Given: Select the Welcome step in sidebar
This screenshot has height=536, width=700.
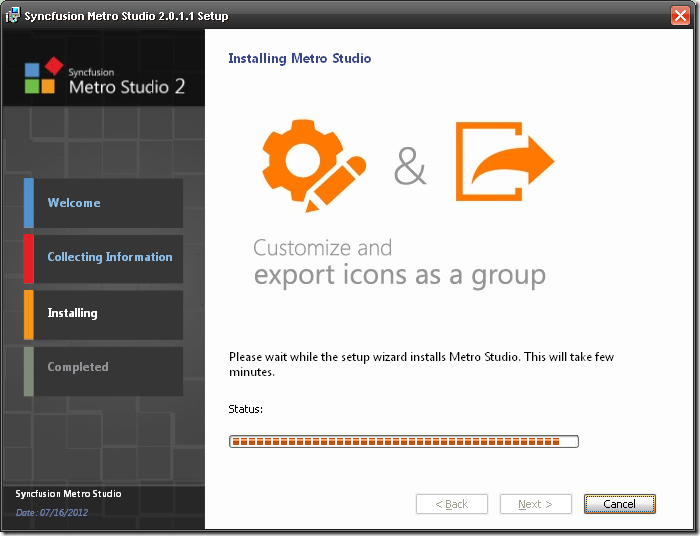Looking at the screenshot, I should click(x=104, y=203).
